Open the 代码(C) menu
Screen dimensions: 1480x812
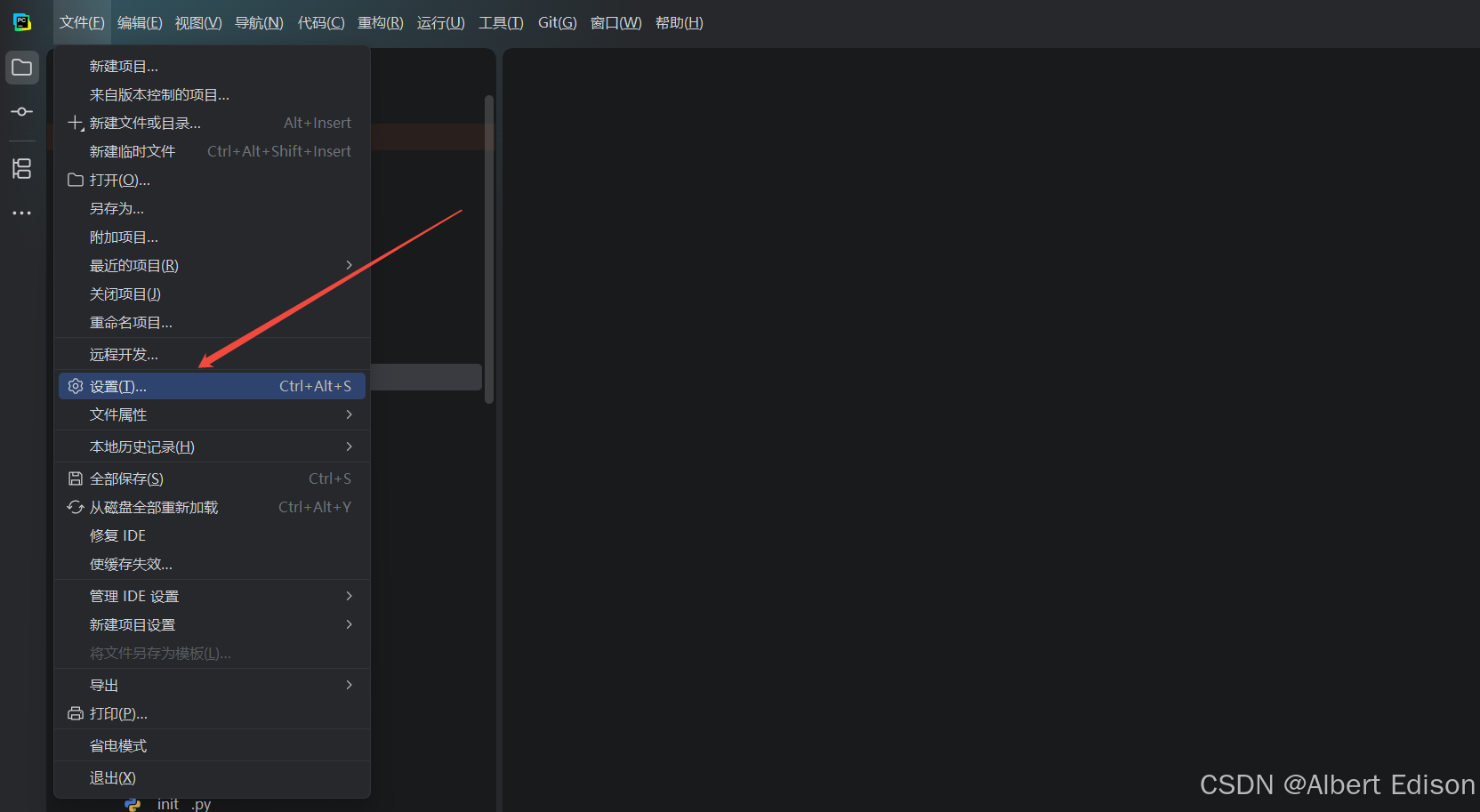[x=321, y=22]
